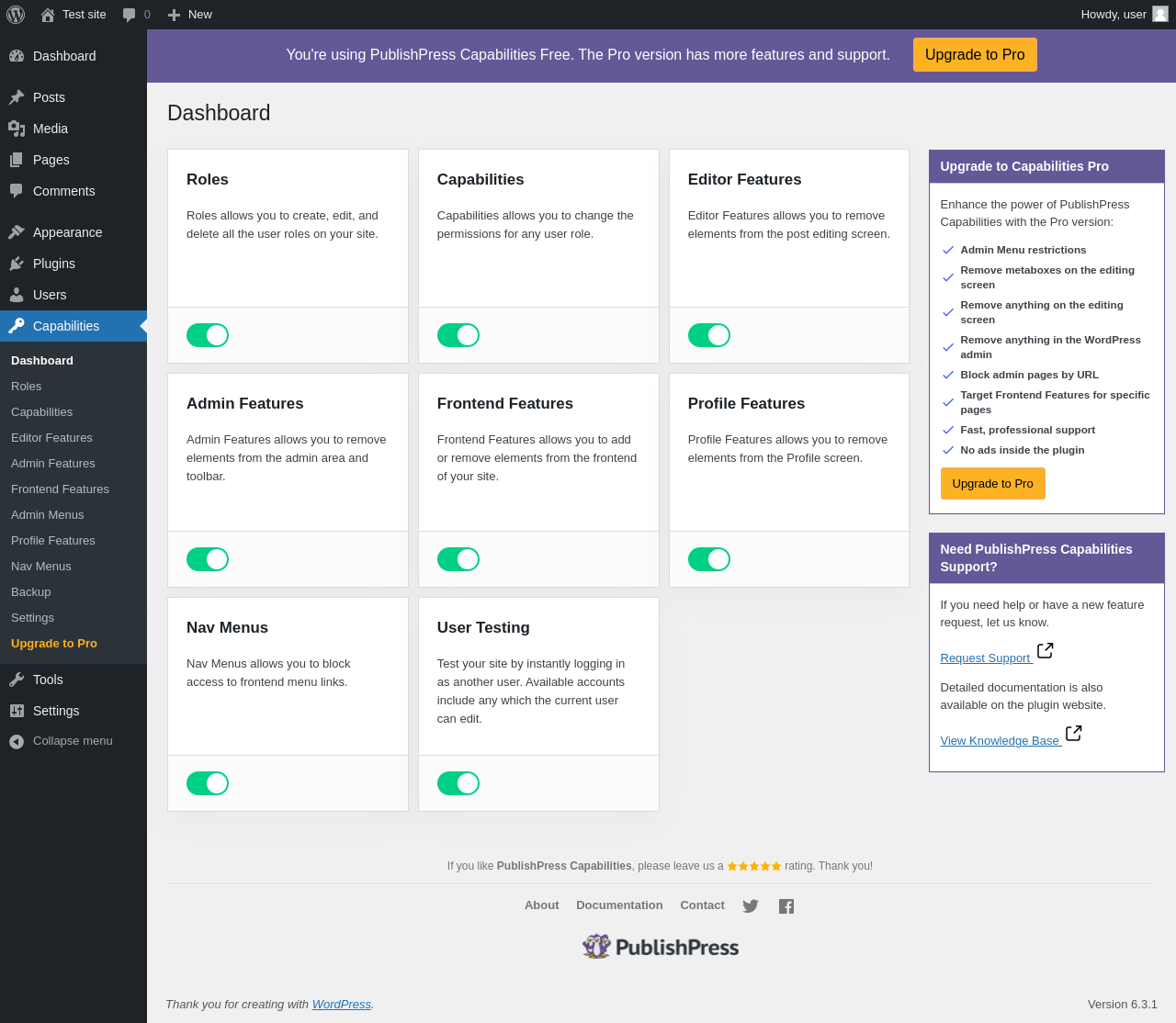
Task: Open Settings in the Capabilities submenu
Action: click(32, 618)
